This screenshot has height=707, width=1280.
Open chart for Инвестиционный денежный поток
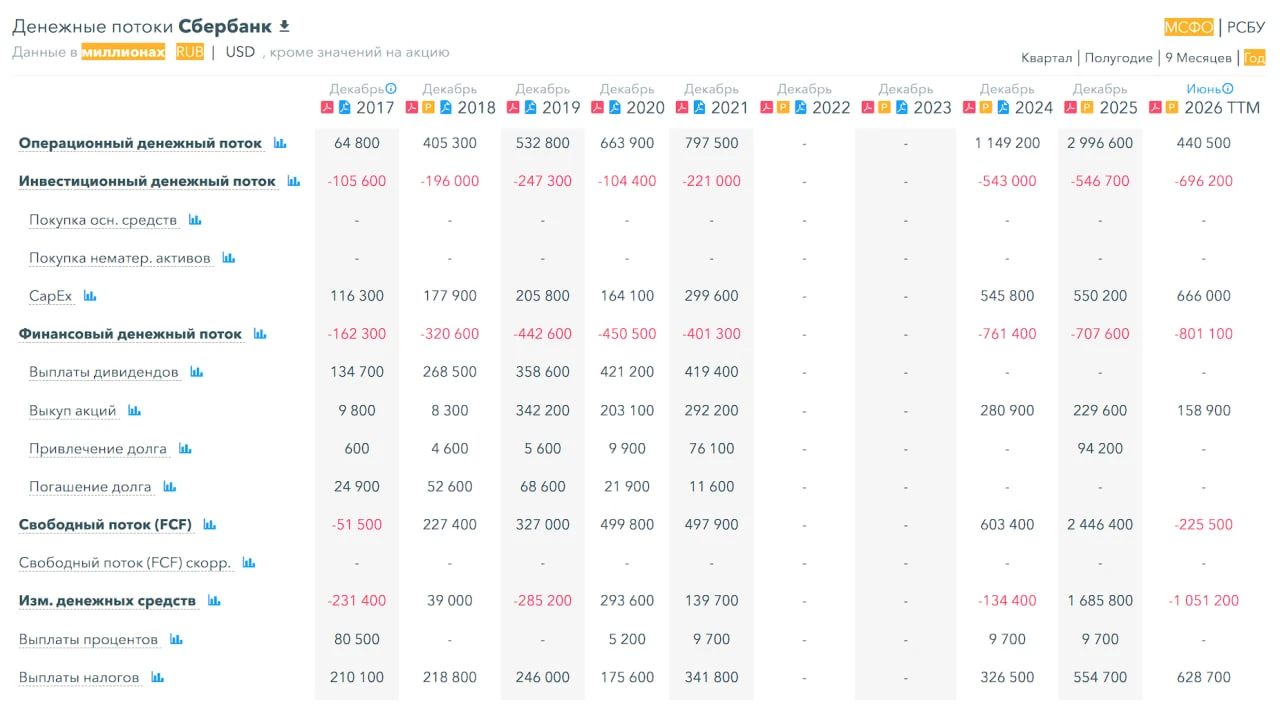coord(294,181)
